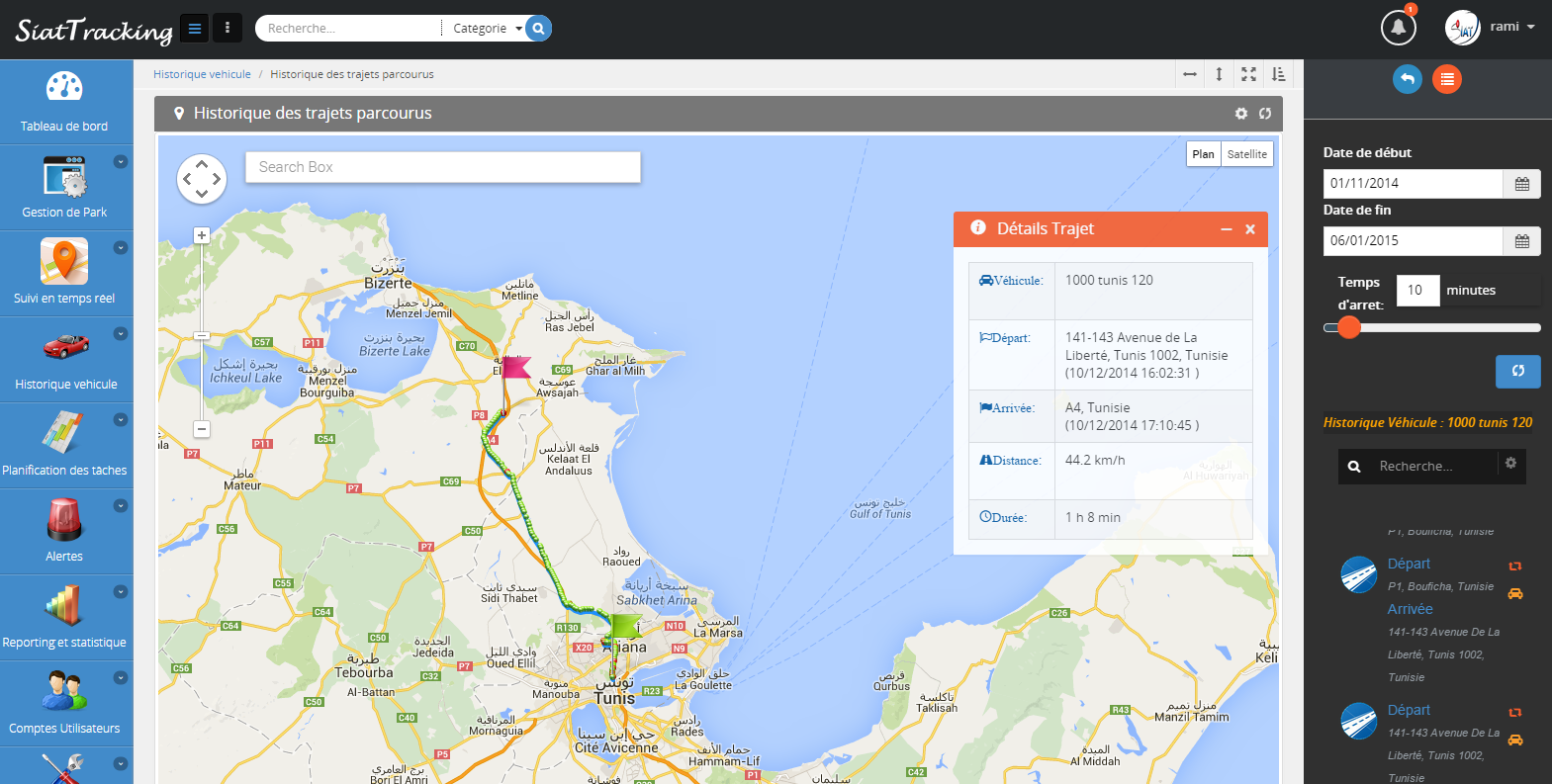1552x784 pixels.
Task: Expand Historique vehicule chevron
Action: (x=121, y=333)
